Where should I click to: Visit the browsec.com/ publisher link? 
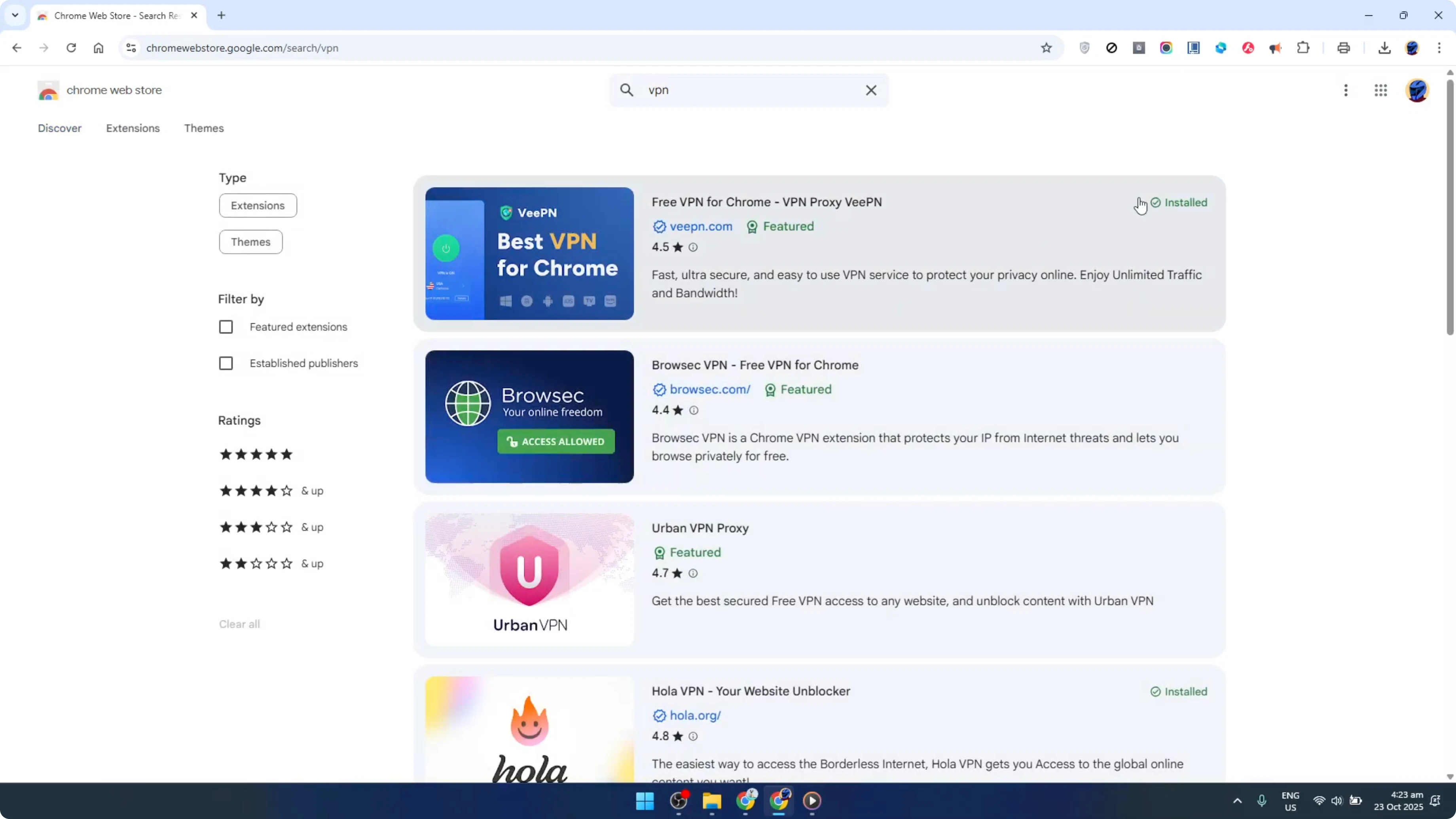pos(709,389)
